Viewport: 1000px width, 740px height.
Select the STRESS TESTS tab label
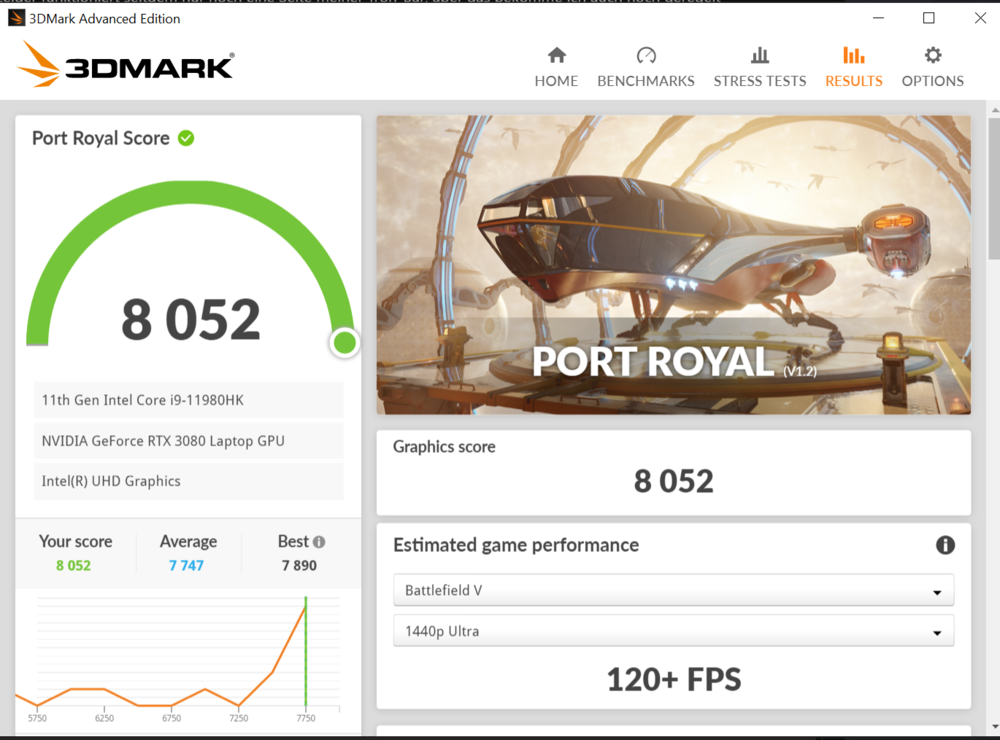pyautogui.click(x=760, y=81)
